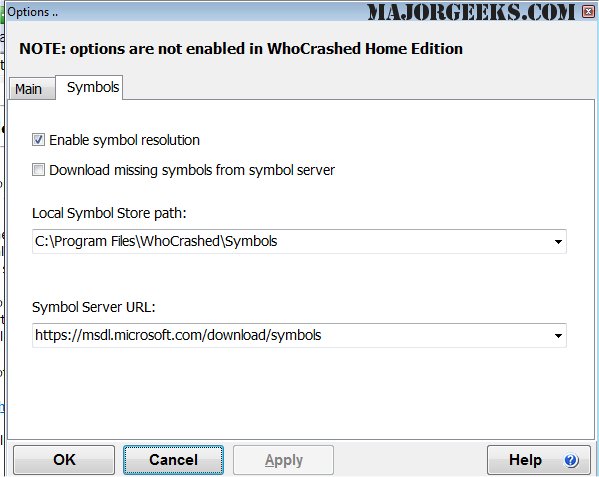This screenshot has width=599, height=477.
Task: Click the MAJORGEEKS.COM watermark logo
Action: [x=471, y=12]
